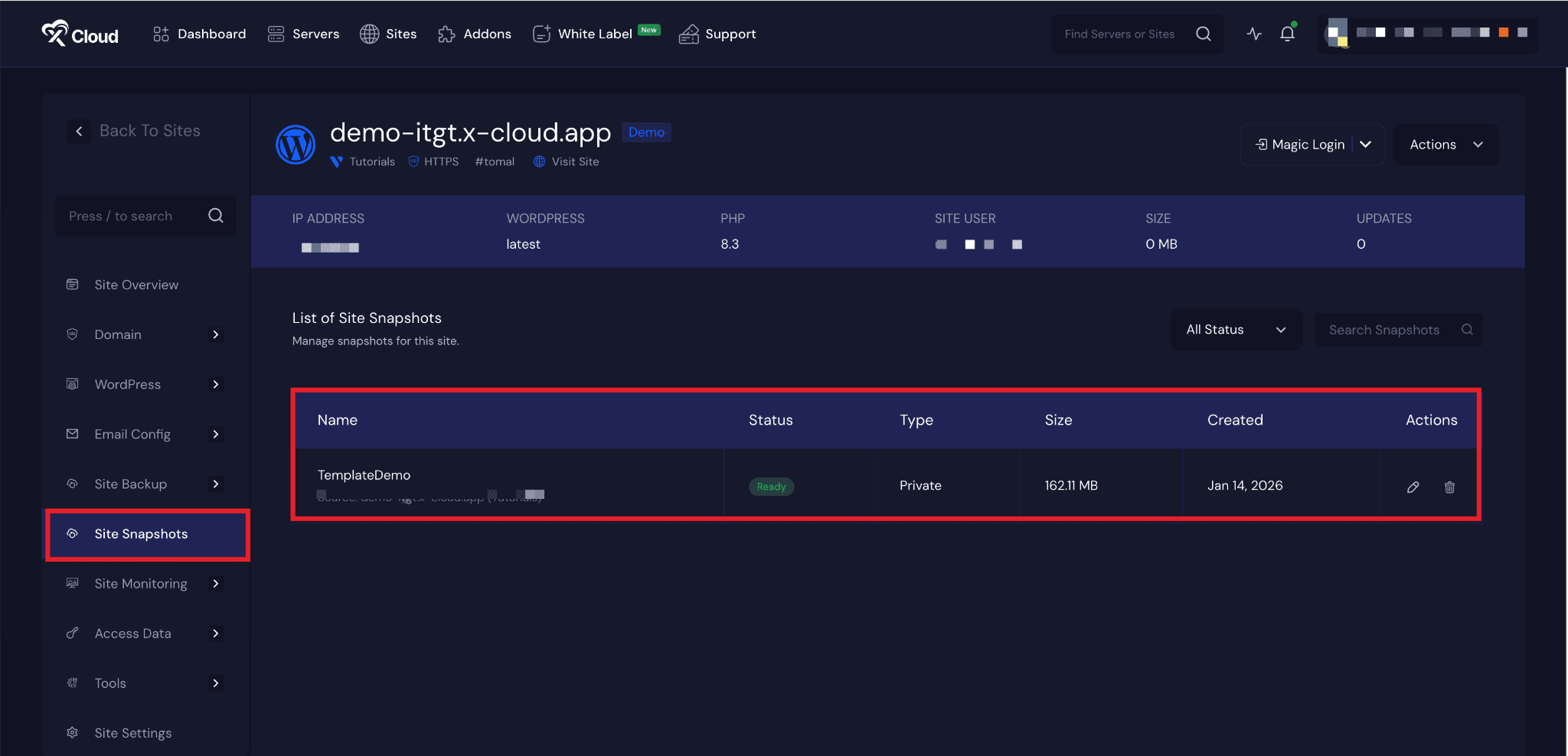Expand the Actions dropdown in header
The image size is (1568, 756).
pos(1445,145)
